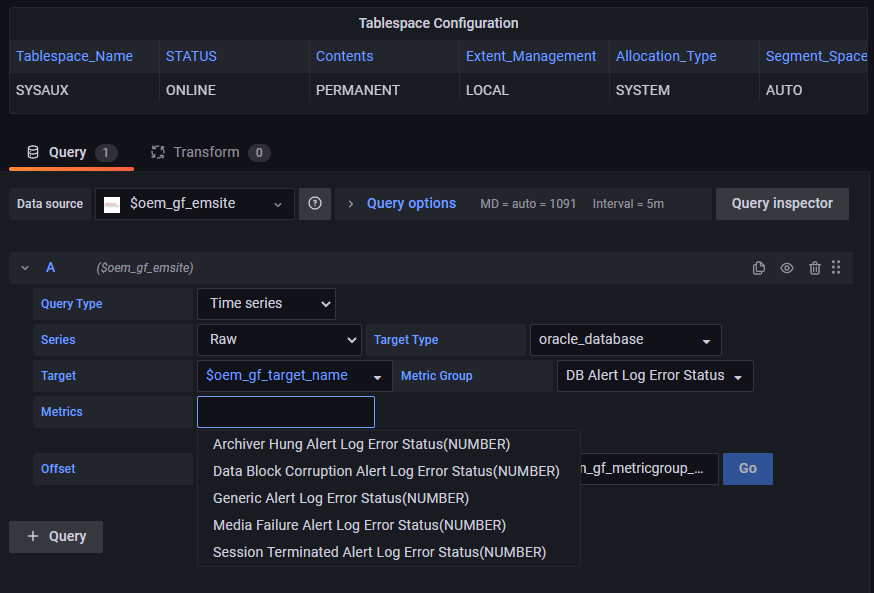The image size is (874, 593).
Task: Click the drag handle for query A
Action: (836, 268)
